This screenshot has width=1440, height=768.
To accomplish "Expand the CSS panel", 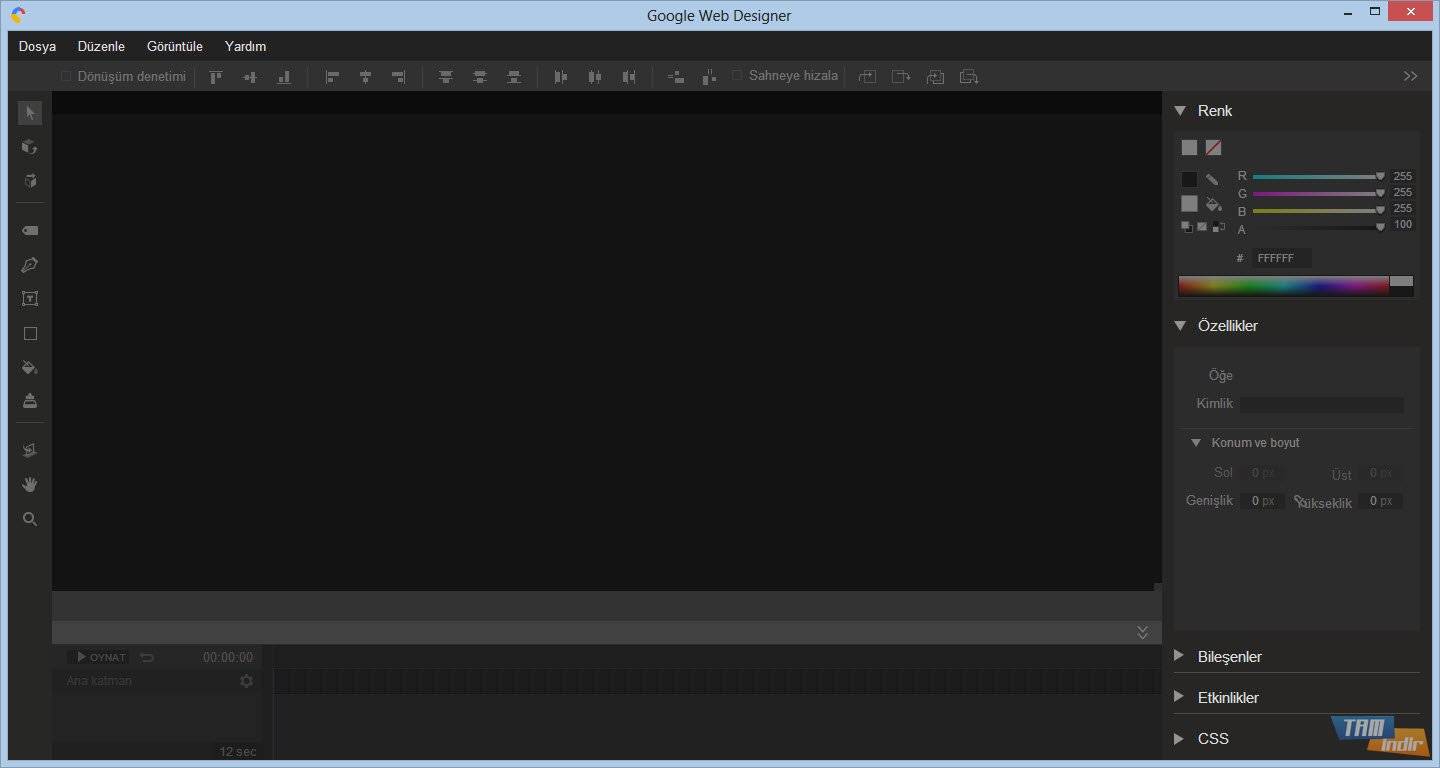I will click(1180, 738).
